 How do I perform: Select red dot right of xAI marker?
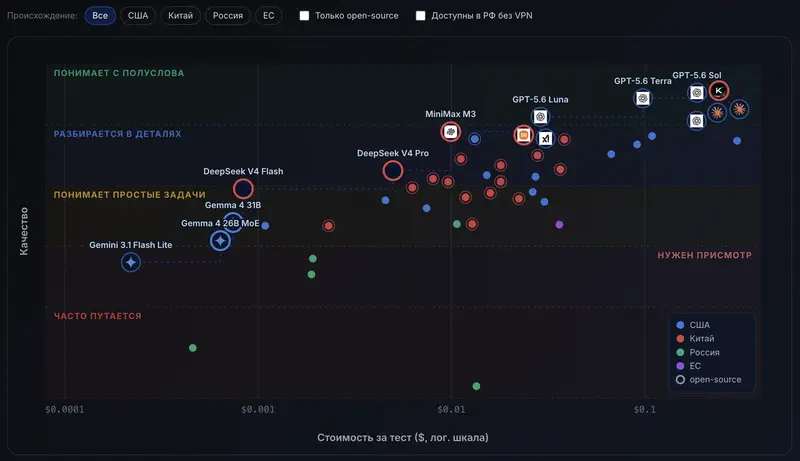pos(564,139)
